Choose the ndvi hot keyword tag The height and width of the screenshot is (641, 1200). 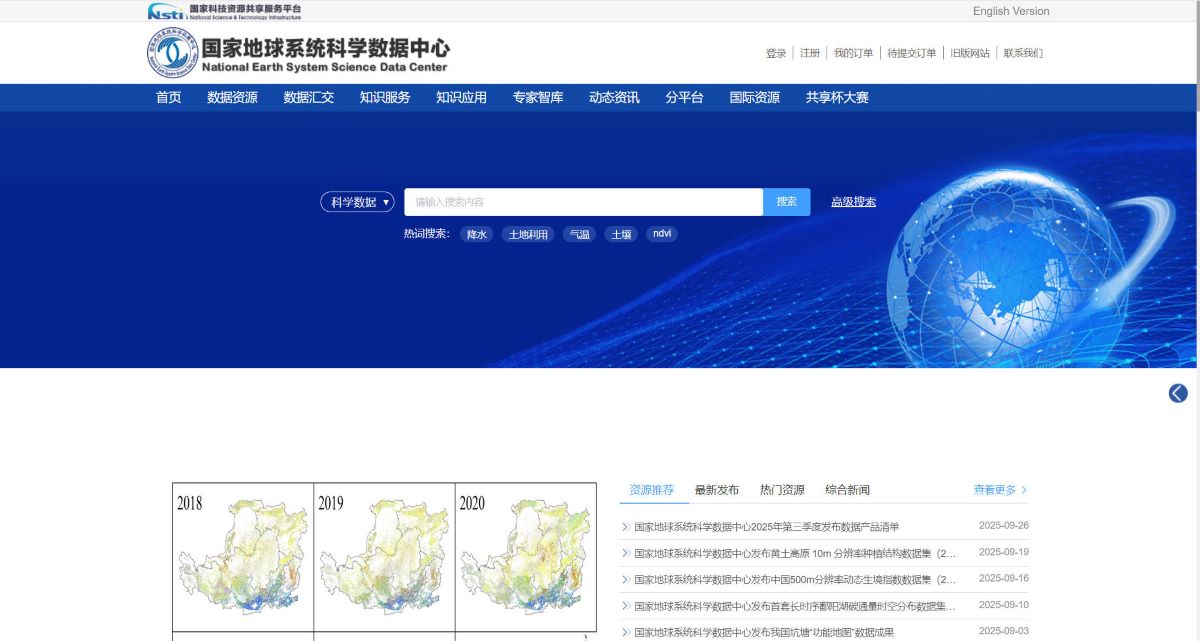tap(661, 234)
